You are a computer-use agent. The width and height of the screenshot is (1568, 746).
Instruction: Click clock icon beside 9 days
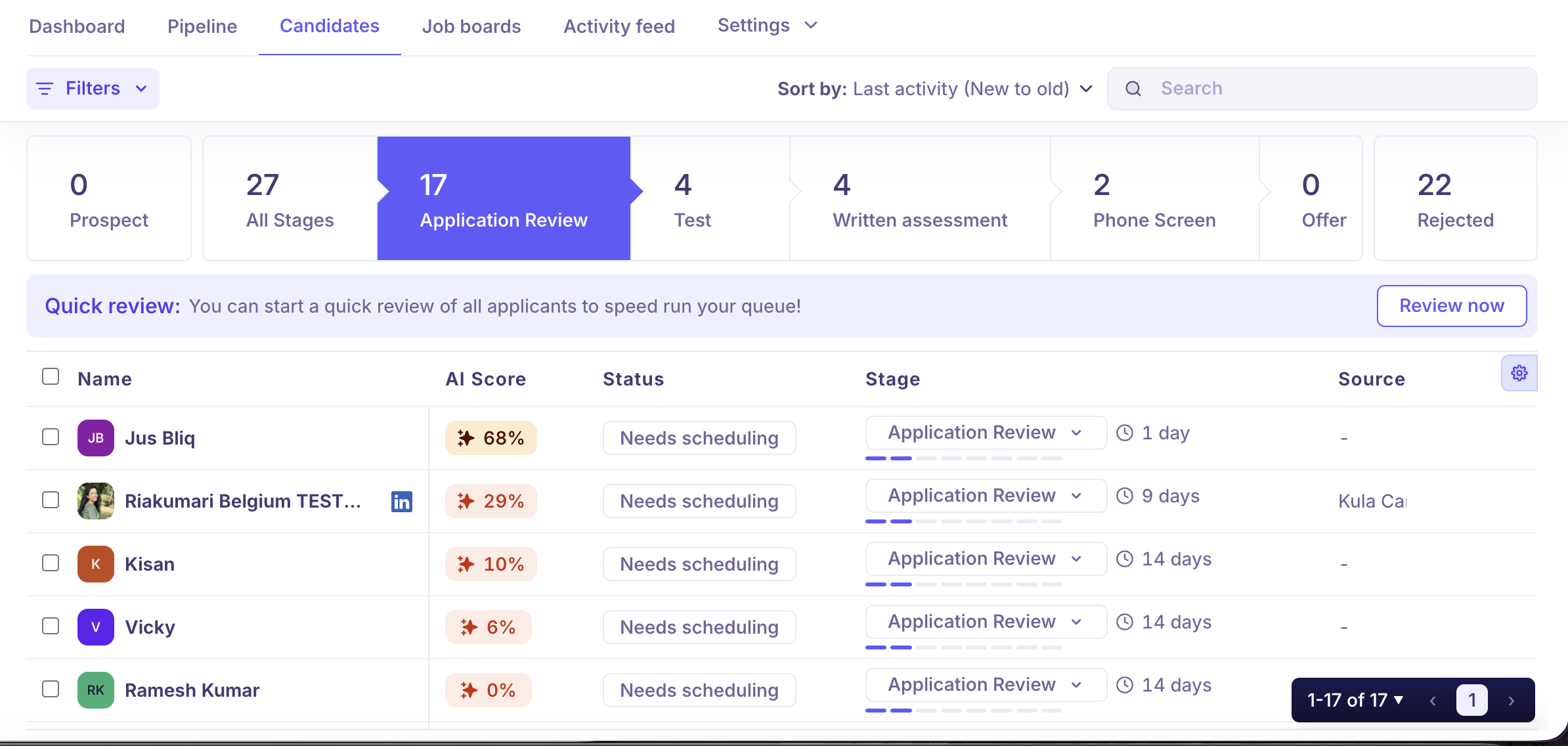coord(1125,496)
